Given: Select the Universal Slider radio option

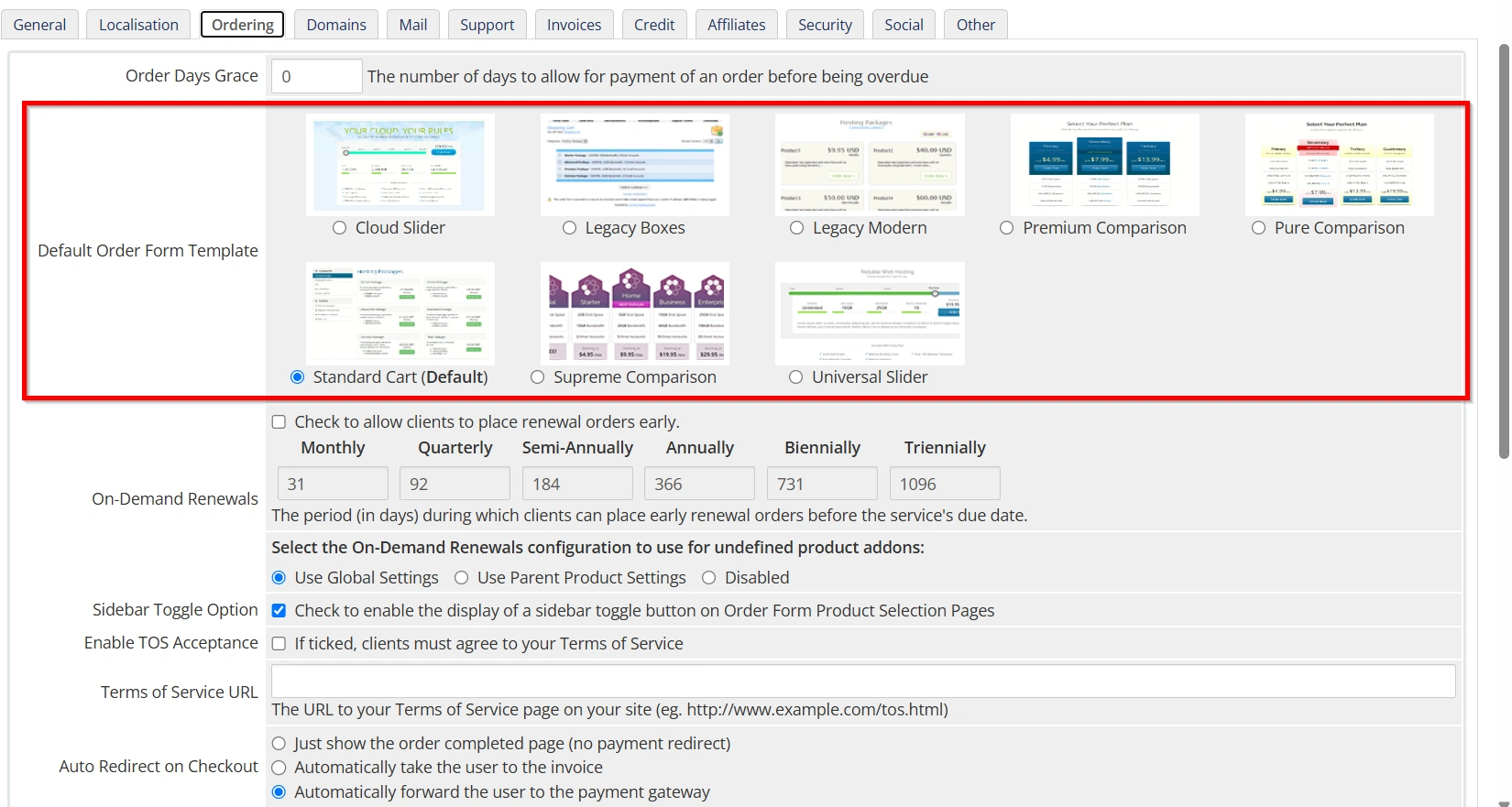Looking at the screenshot, I should click(x=796, y=377).
